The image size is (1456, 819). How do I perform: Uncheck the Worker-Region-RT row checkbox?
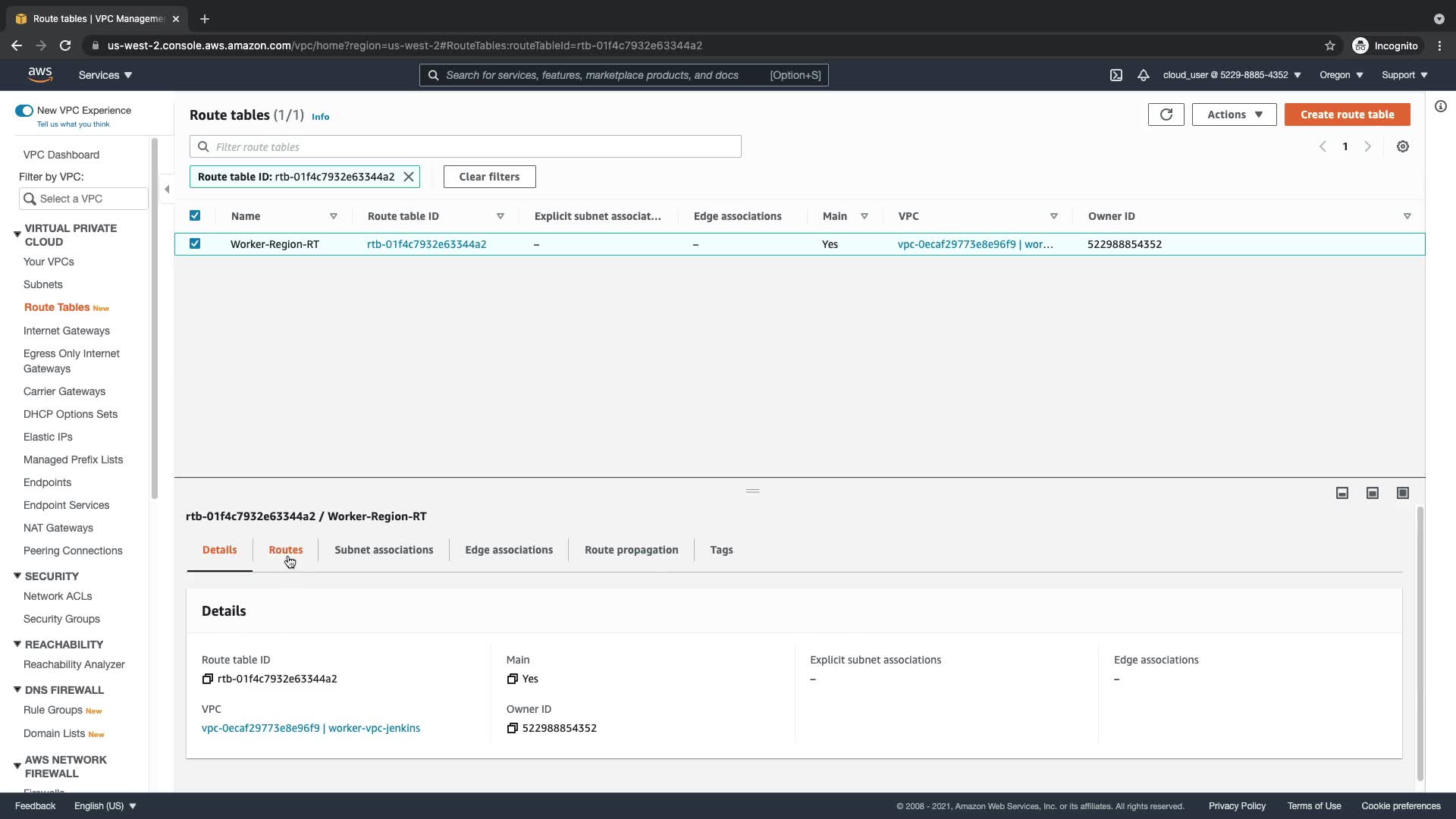(x=195, y=244)
